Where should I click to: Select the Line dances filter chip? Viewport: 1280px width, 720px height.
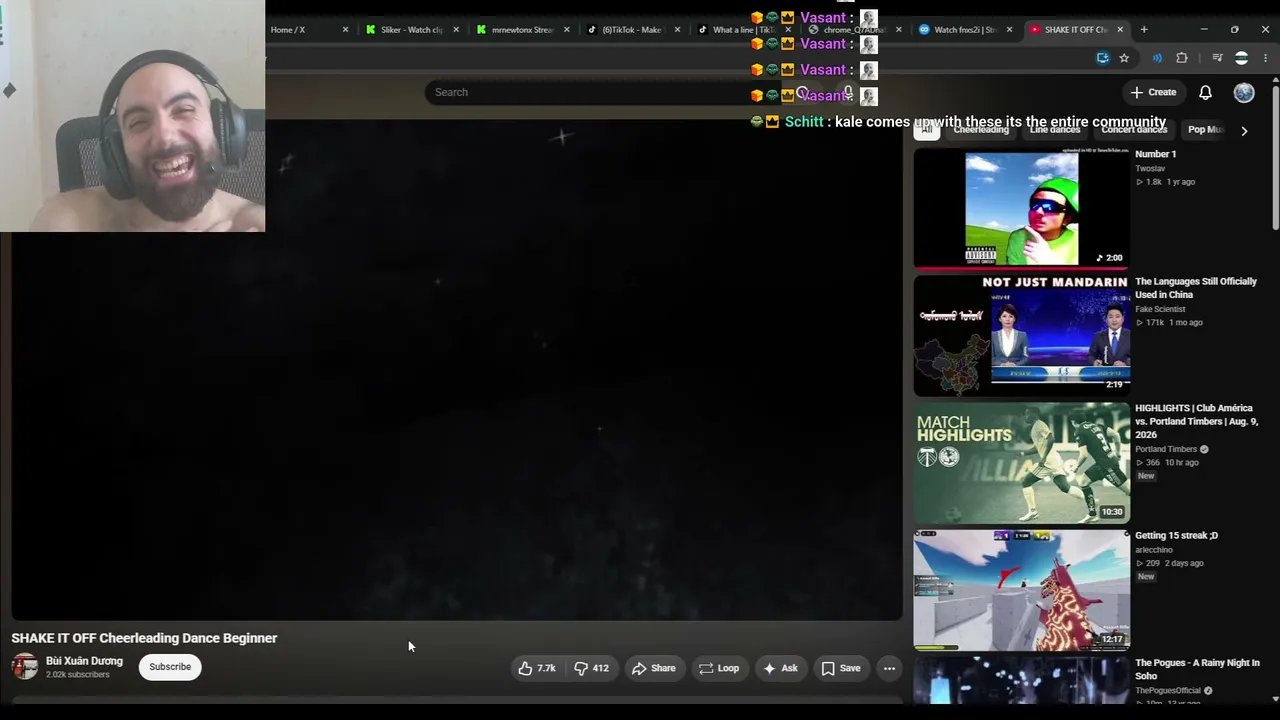click(1055, 130)
